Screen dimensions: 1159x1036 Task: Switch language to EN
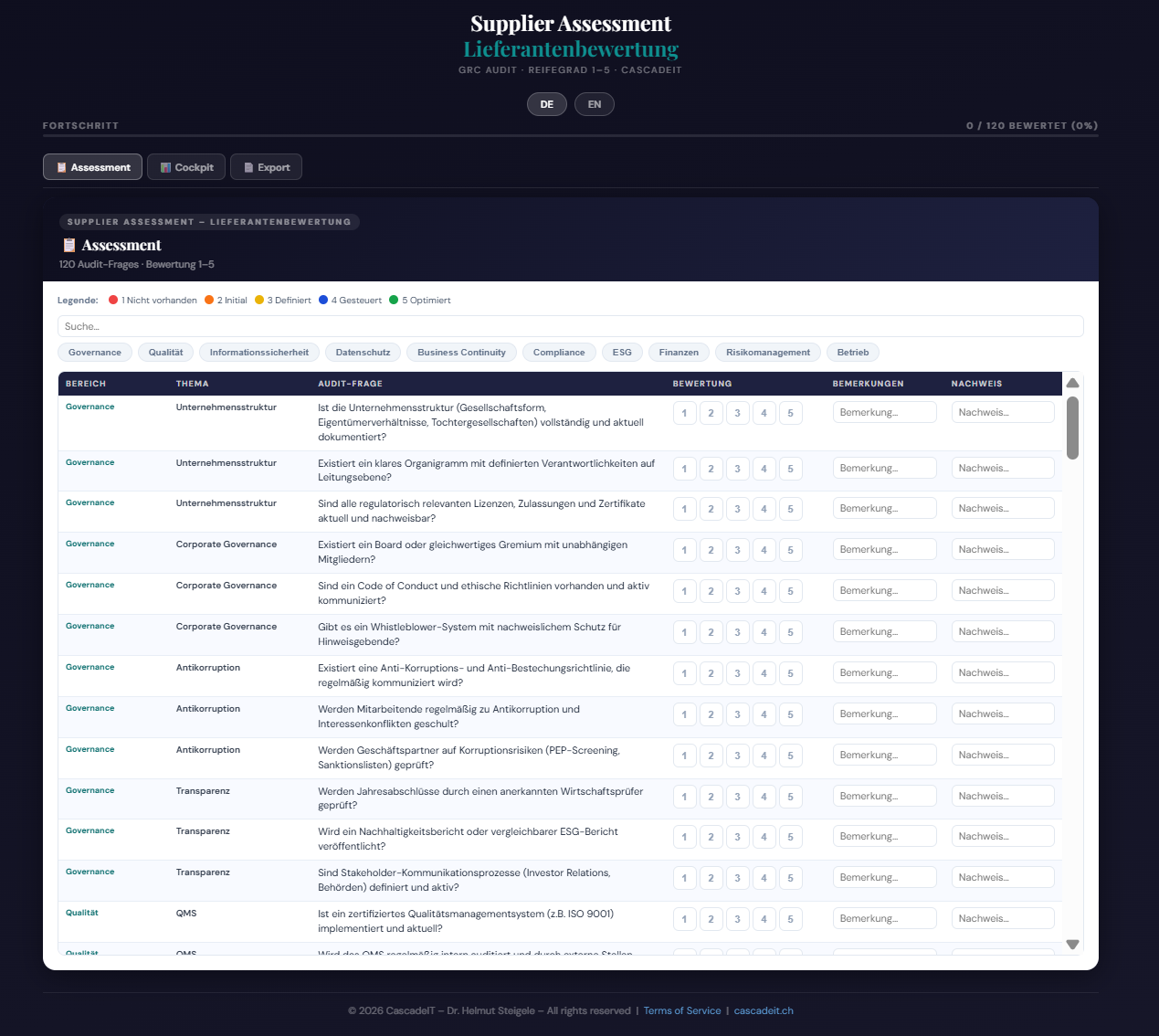(x=595, y=104)
